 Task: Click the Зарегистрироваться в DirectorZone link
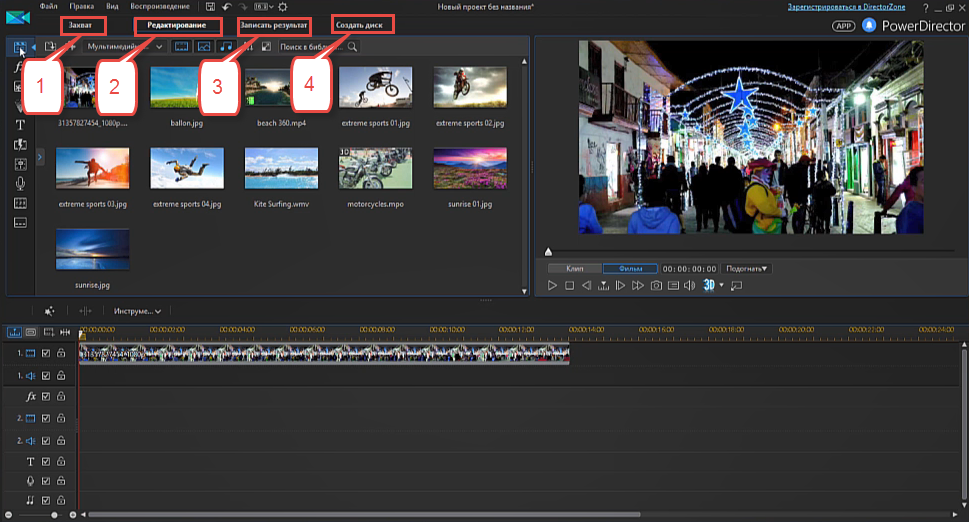[x=844, y=7]
